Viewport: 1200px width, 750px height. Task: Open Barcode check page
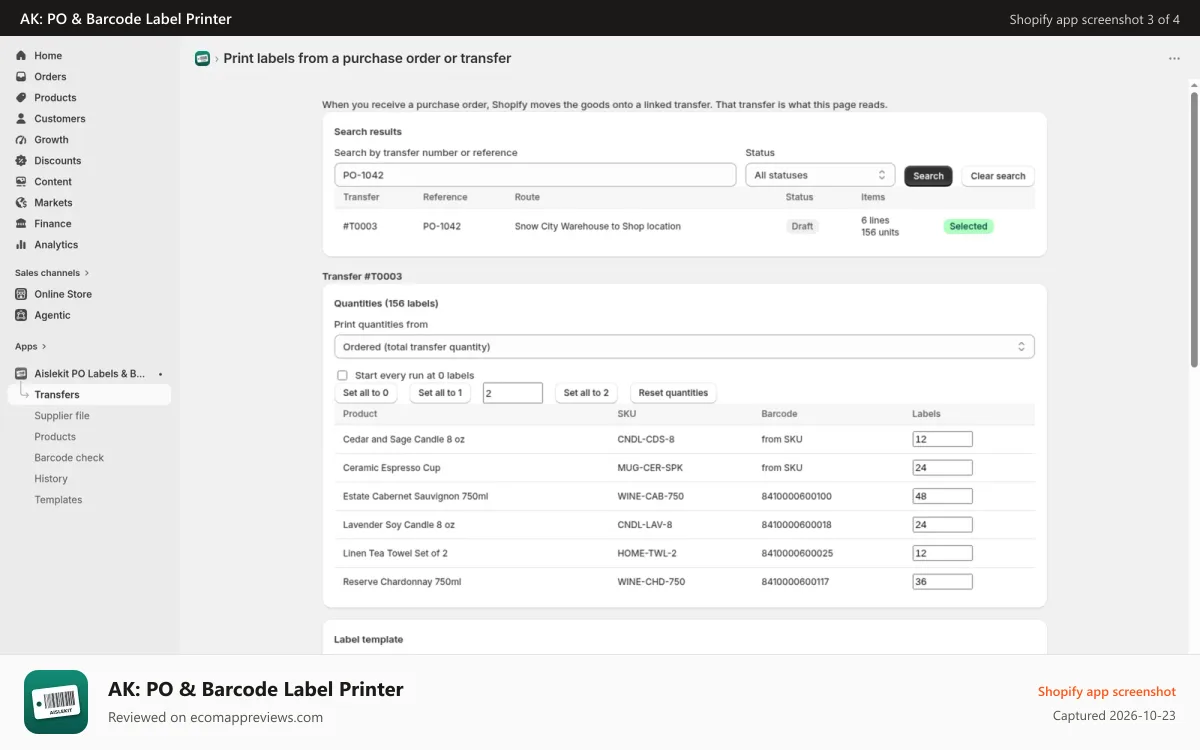(x=69, y=458)
